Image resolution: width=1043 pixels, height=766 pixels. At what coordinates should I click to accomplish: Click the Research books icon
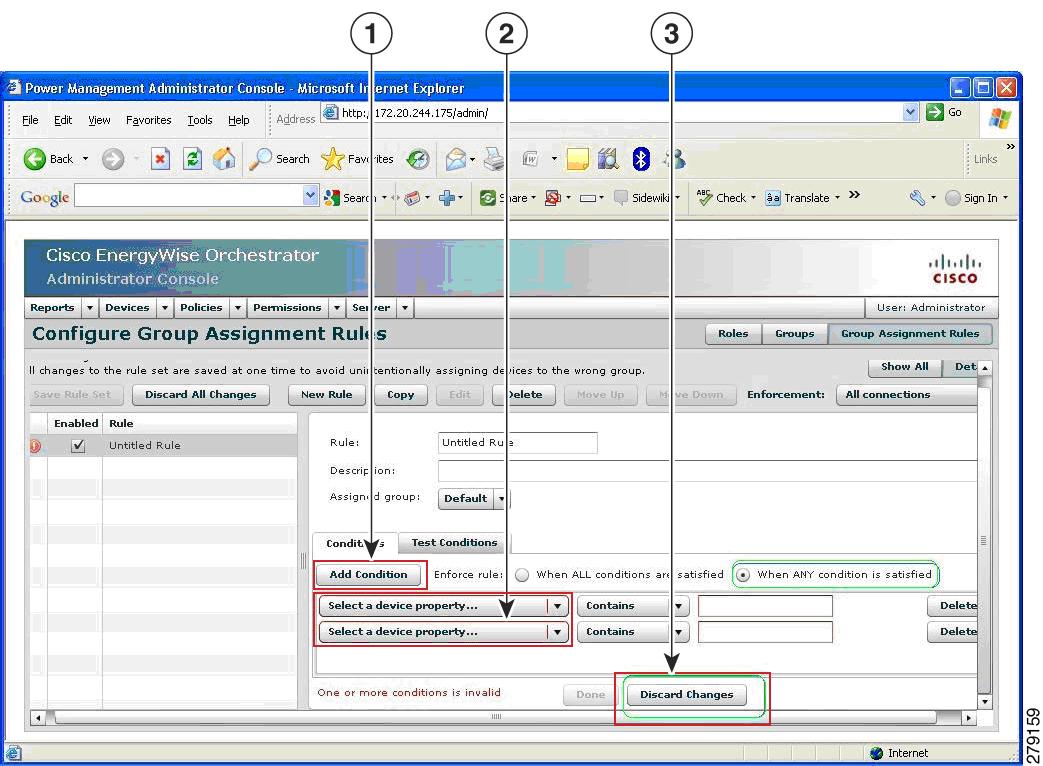[608, 159]
